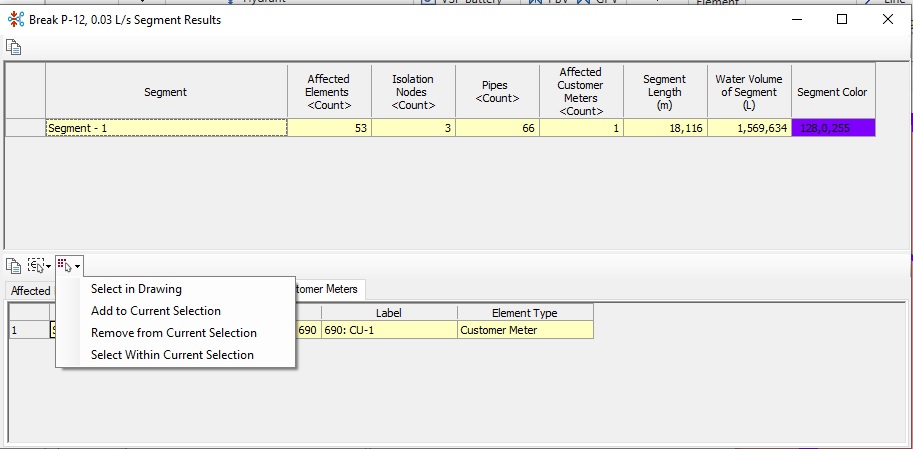913x449 pixels.
Task: Close the Segment Results window
Action: coord(888,19)
